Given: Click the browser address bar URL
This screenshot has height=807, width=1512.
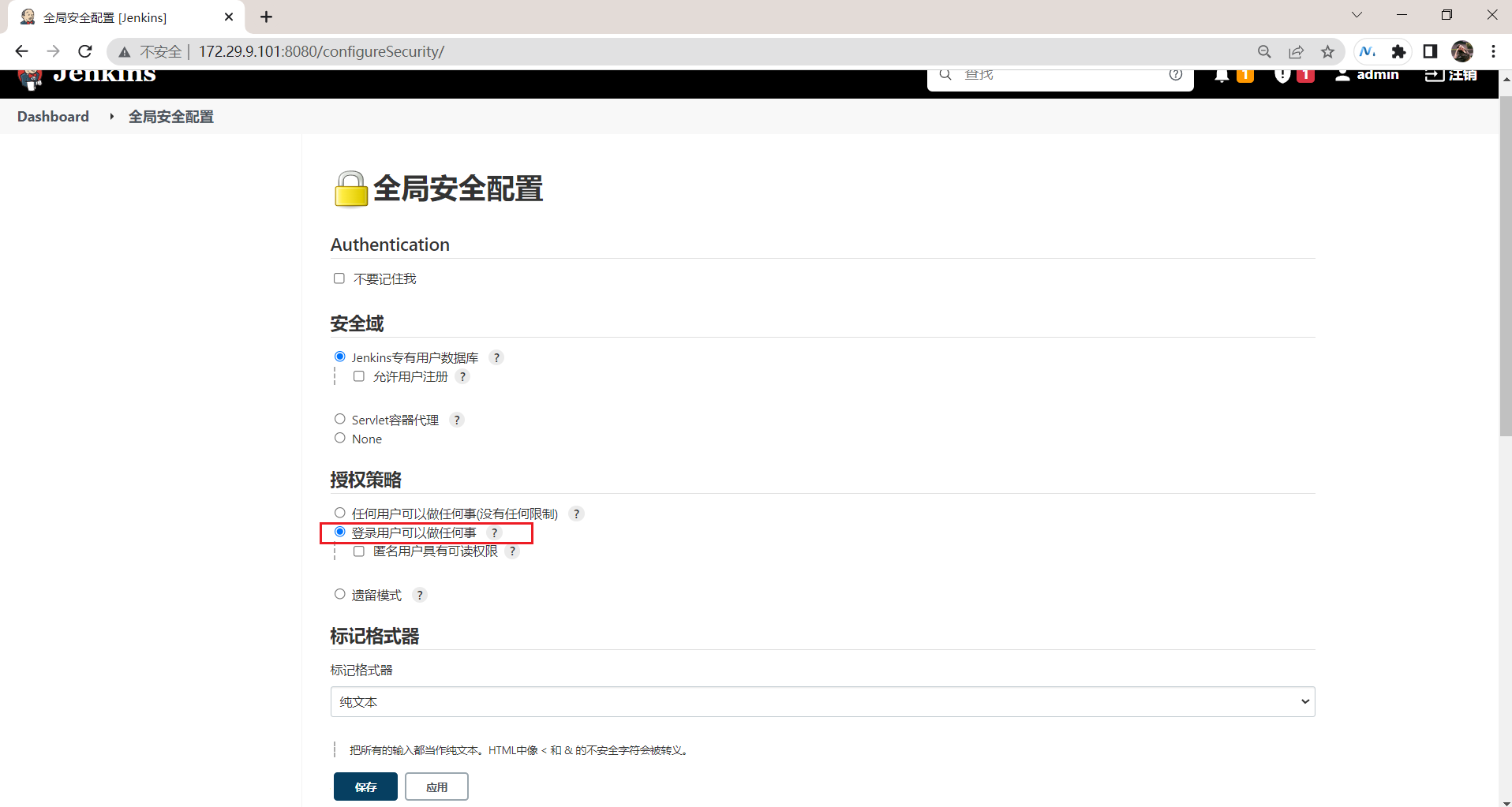Looking at the screenshot, I should pos(321,51).
